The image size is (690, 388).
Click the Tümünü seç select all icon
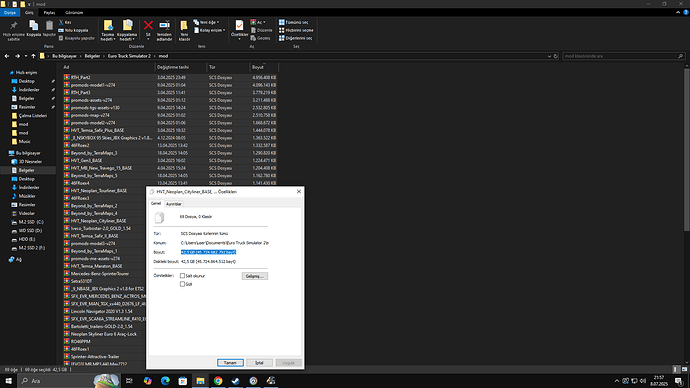coord(282,22)
